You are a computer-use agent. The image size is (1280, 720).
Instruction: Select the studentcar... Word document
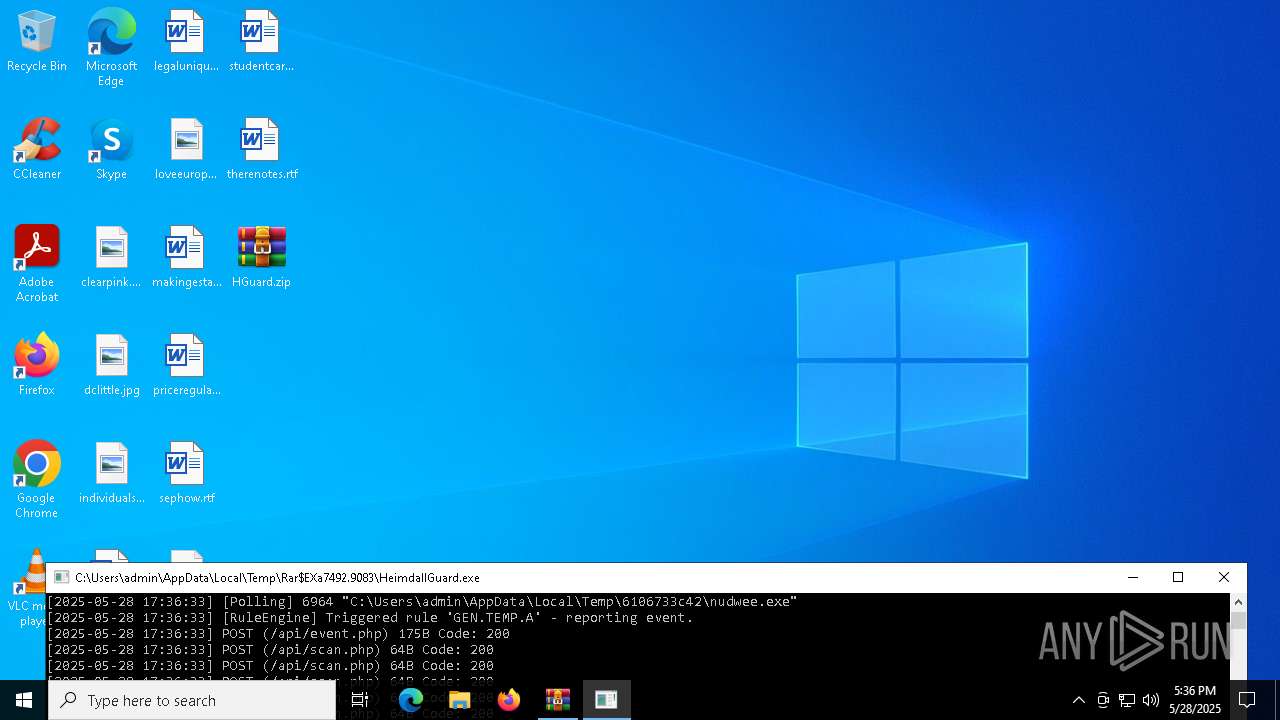tap(261, 42)
